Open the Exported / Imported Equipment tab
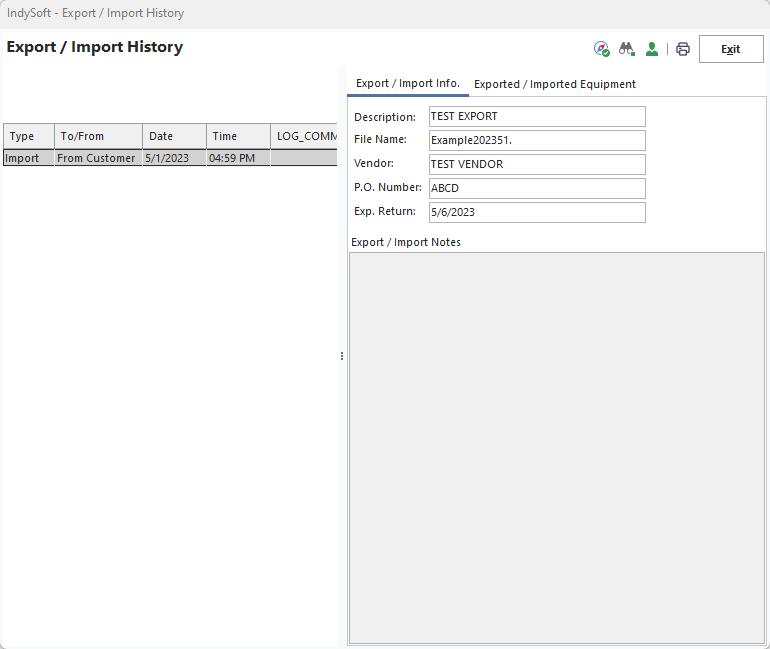The image size is (770, 649). coord(554,84)
